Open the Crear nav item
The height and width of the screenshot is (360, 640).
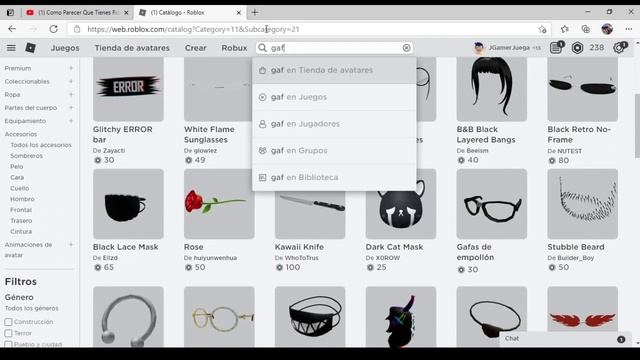(x=196, y=48)
